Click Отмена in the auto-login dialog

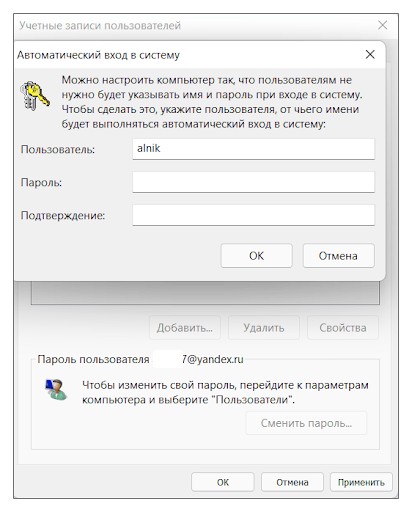click(x=338, y=256)
